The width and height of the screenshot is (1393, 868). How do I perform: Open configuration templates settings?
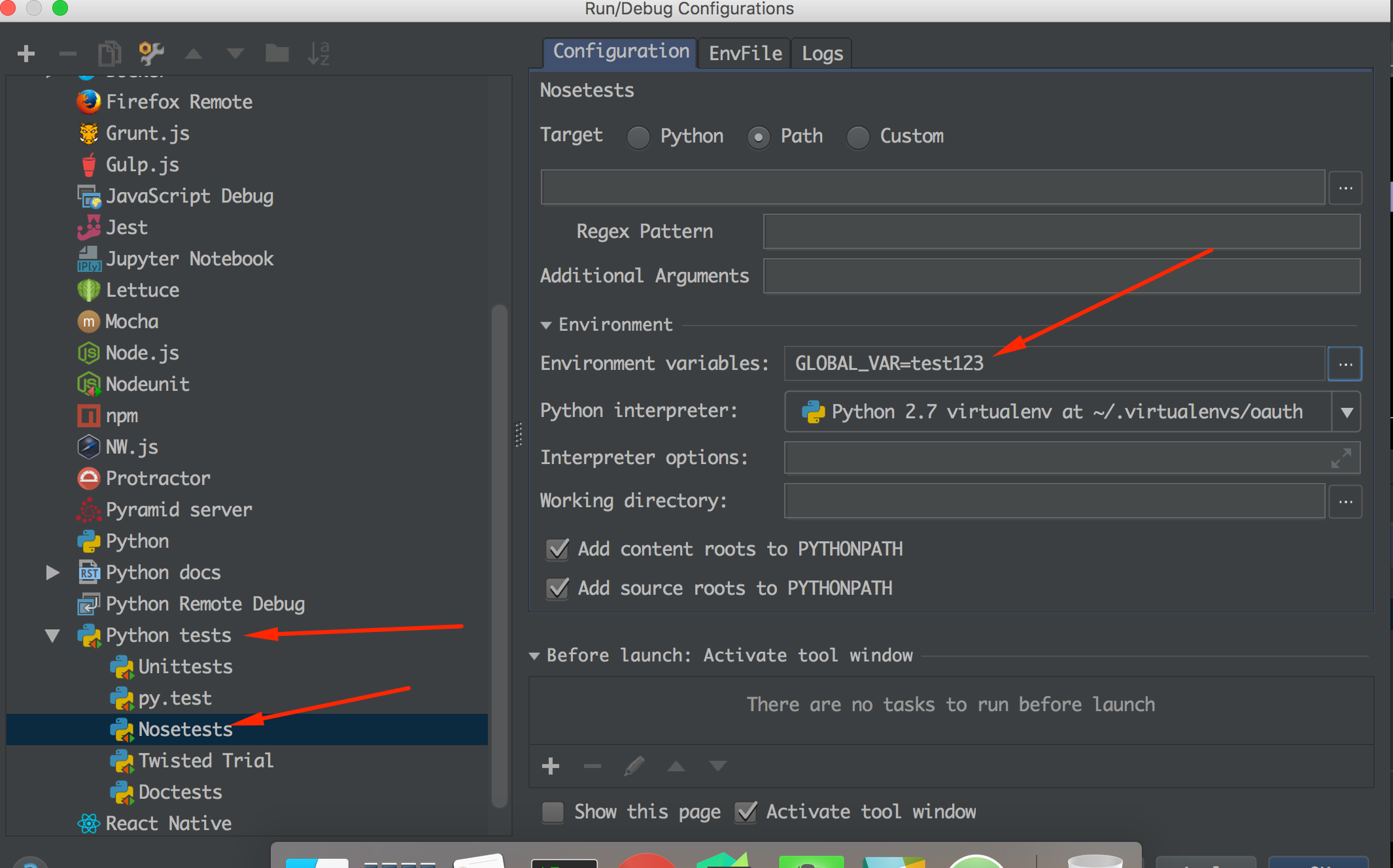tap(150, 53)
